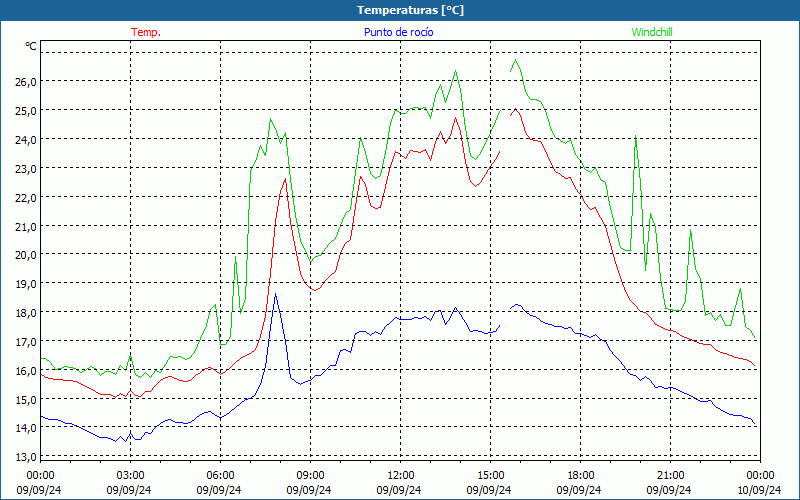Click the 13,0 y-axis value
This screenshot has width=800, height=500.
[x=24, y=457]
